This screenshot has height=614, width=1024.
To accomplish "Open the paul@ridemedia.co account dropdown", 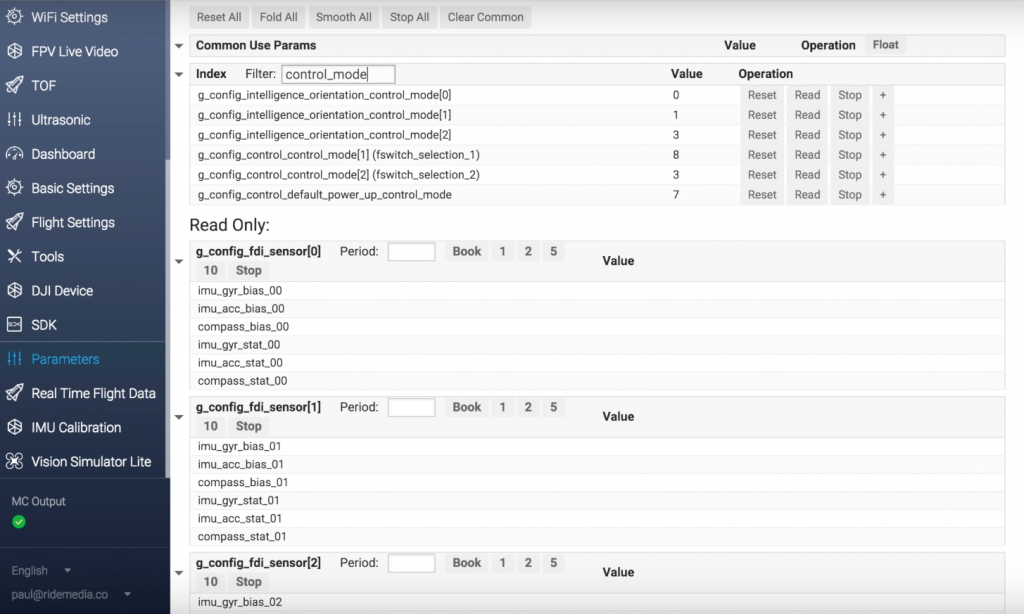I will coord(71,594).
